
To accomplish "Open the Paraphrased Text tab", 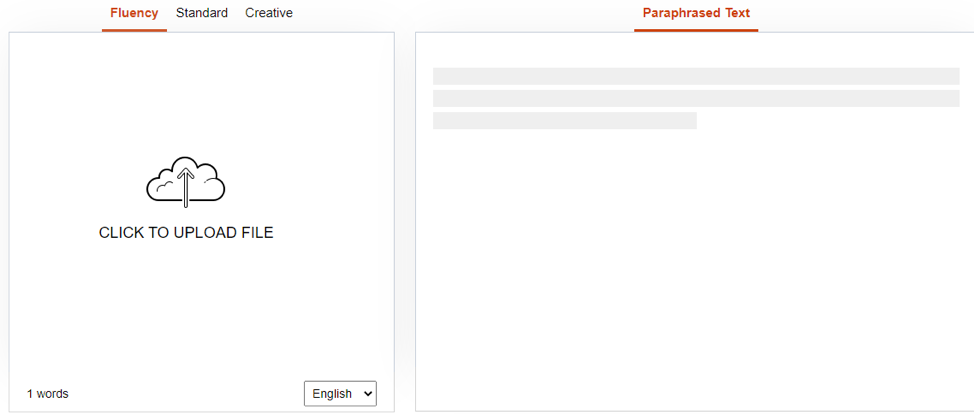I will click(x=696, y=13).
